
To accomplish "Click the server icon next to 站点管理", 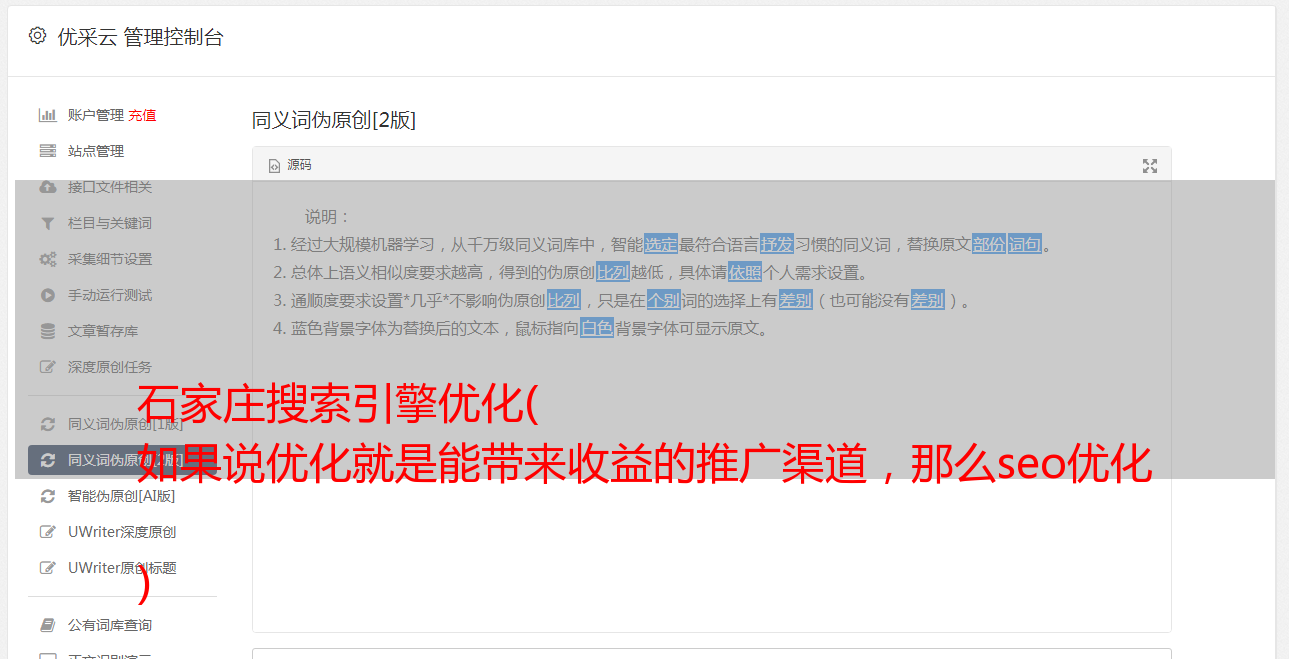I will click(x=47, y=151).
